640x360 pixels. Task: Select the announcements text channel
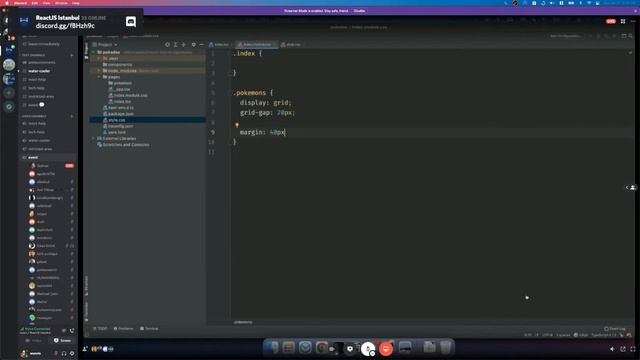[42, 62]
